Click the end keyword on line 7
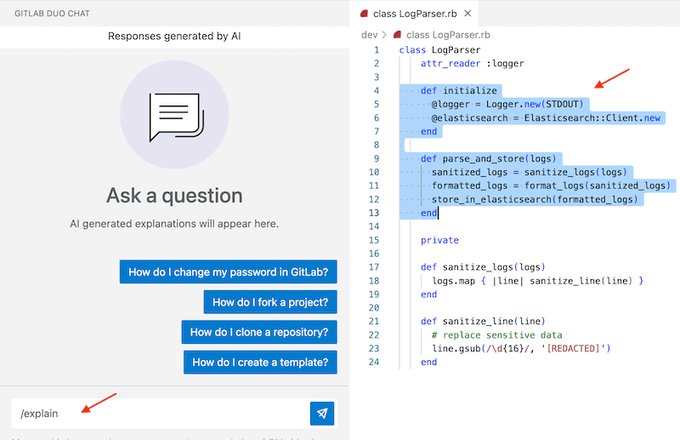680x440 pixels. 428,131
